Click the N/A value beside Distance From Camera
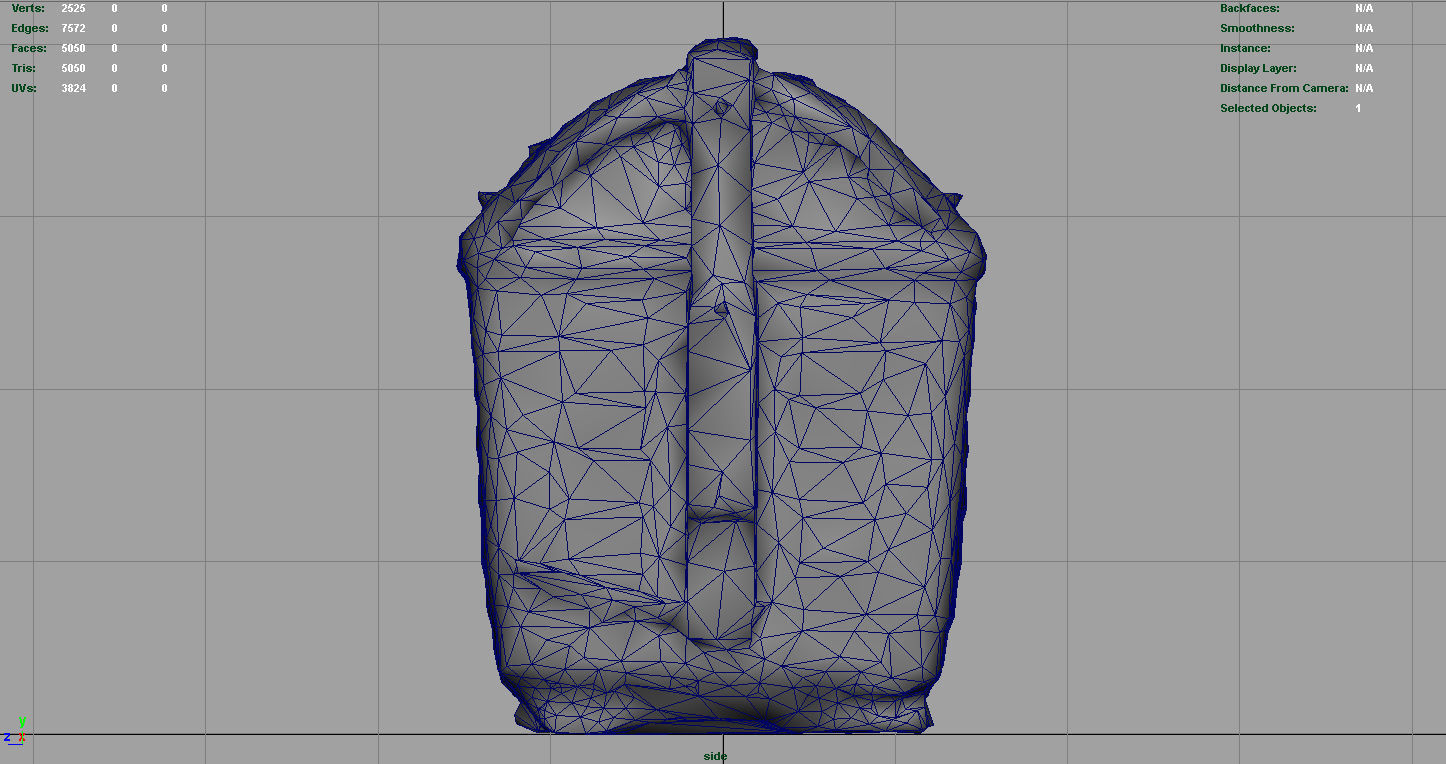Image resolution: width=1446 pixels, height=764 pixels. 1364,88
